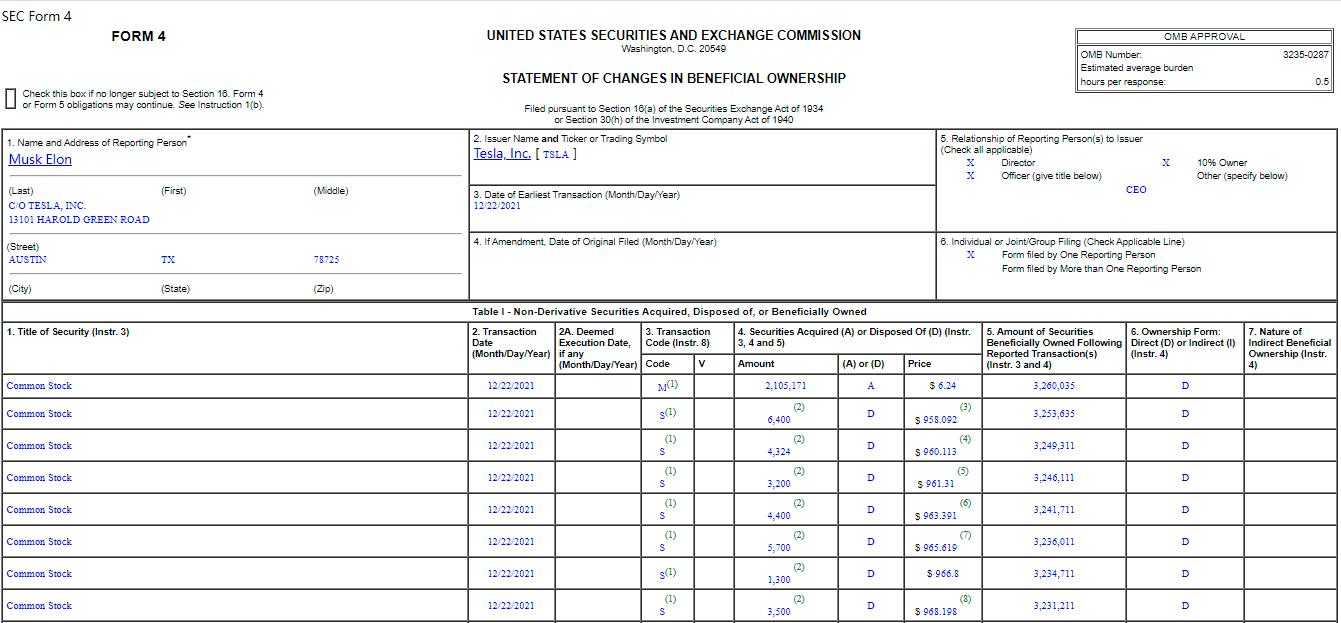The height and width of the screenshot is (623, 1341).
Task: Check the no longer subject to Section 16 box
Action: (11, 98)
